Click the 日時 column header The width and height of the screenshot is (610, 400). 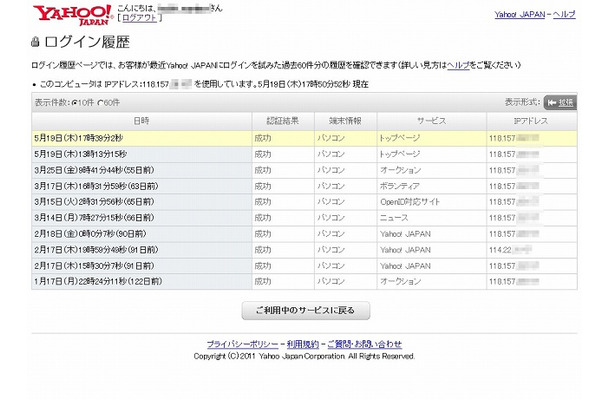(x=142, y=121)
